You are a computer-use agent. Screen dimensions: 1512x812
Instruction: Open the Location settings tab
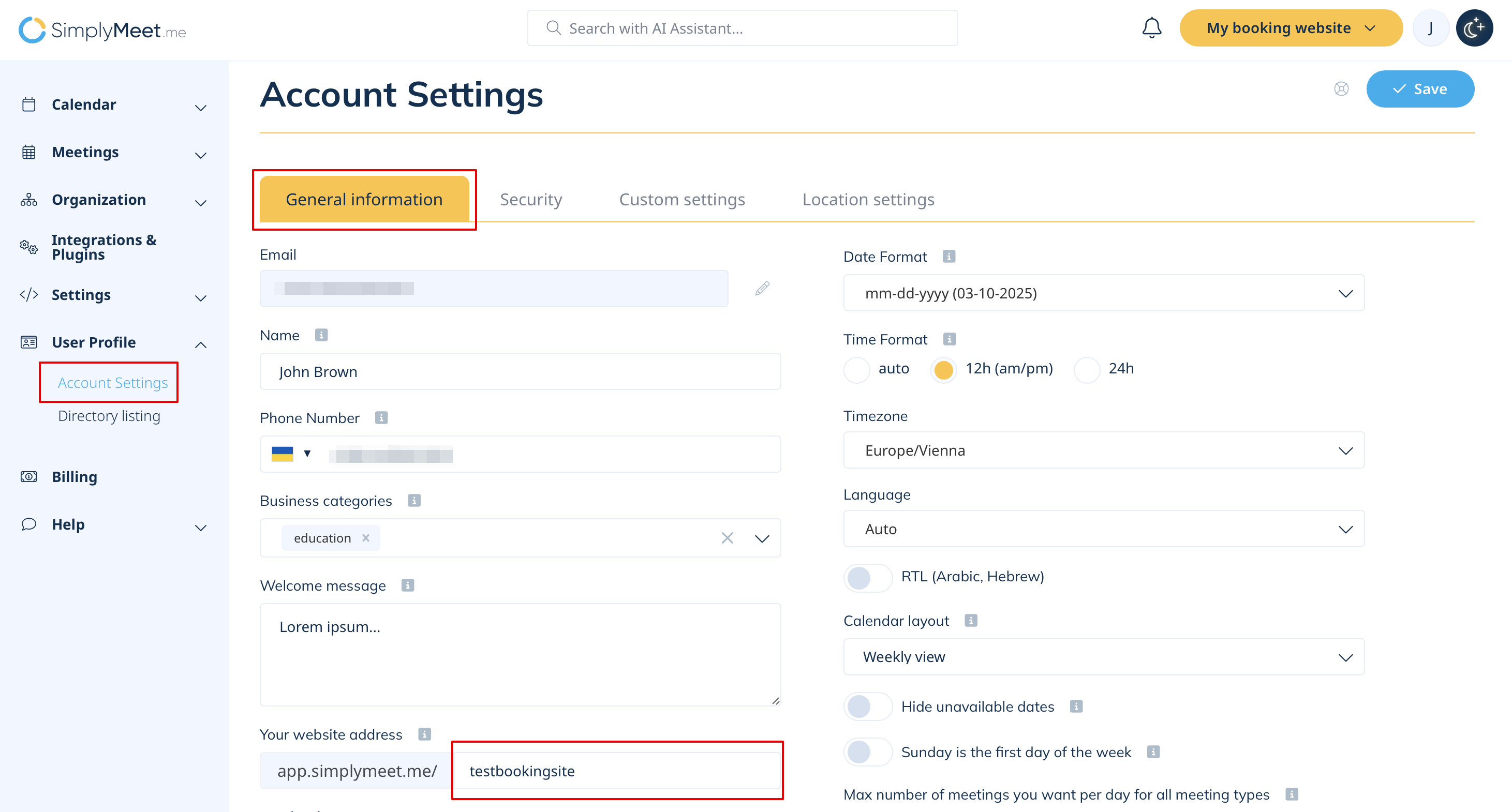pyautogui.click(x=868, y=200)
